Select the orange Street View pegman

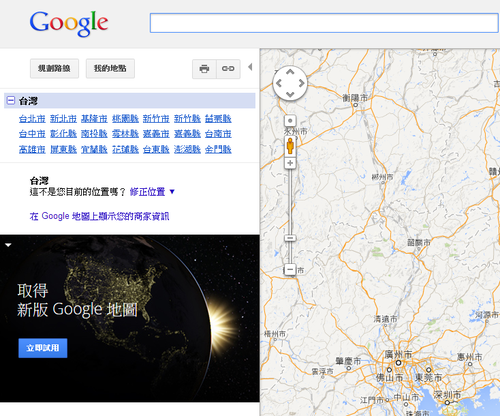coord(290,146)
